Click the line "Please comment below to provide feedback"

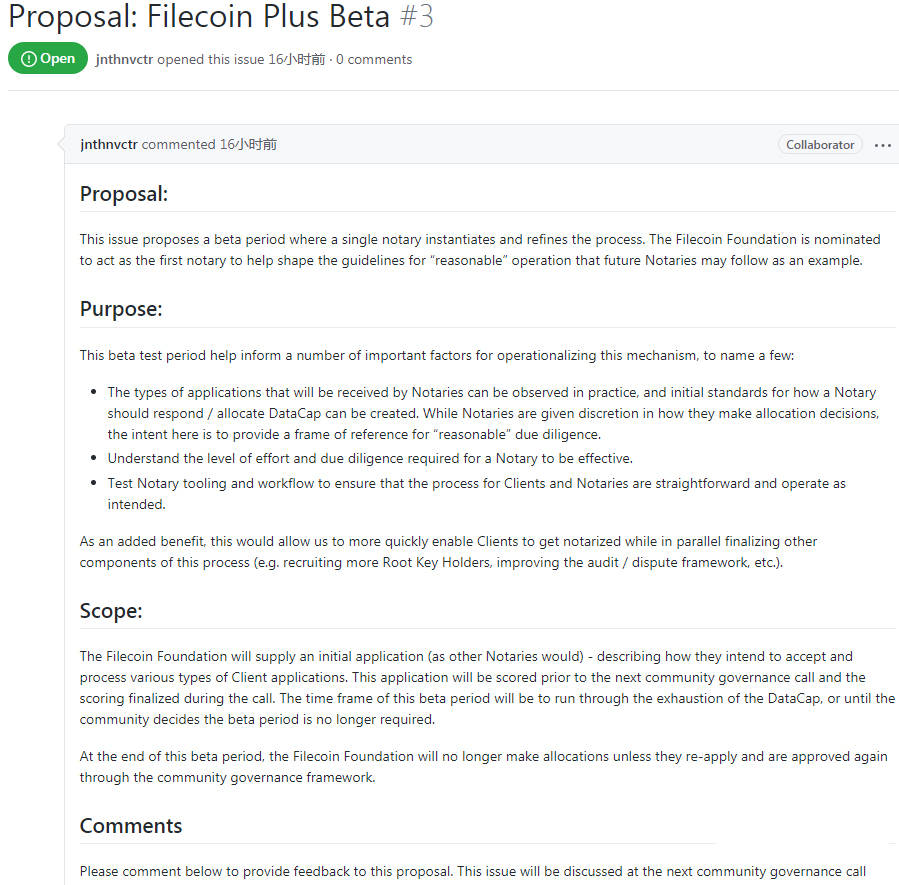(x=472, y=872)
